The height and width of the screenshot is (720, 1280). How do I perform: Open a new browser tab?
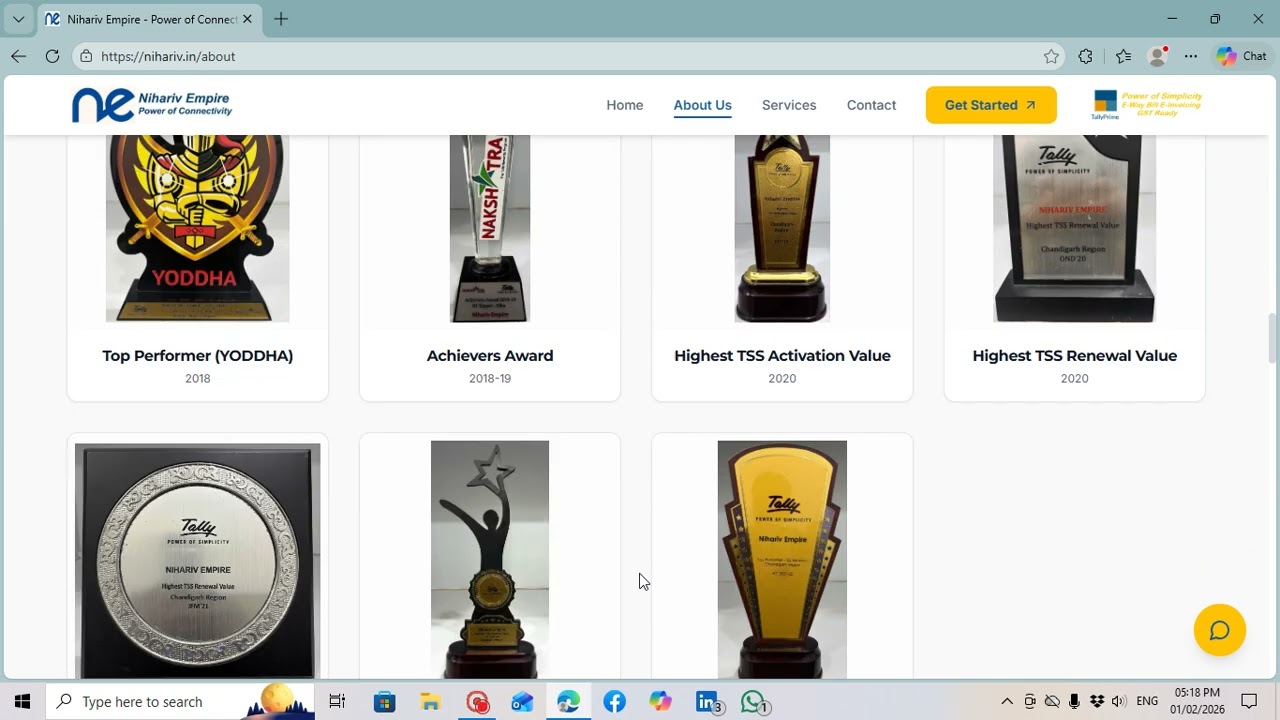point(281,19)
